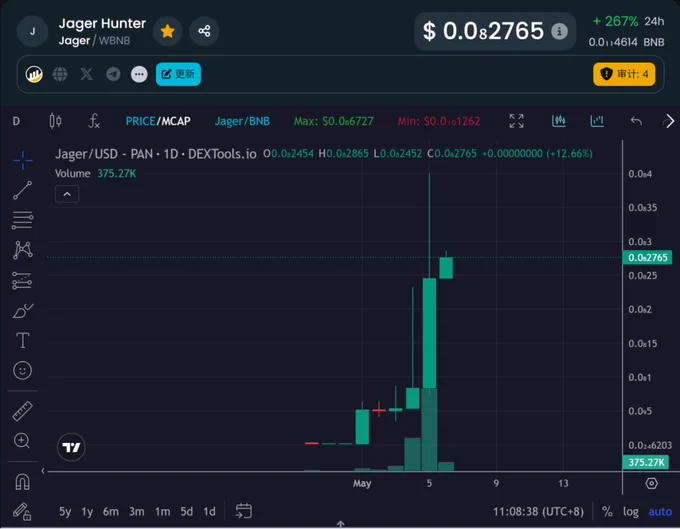This screenshot has width=680, height=529.
Task: Open the emoji icons tool
Action: [23, 370]
